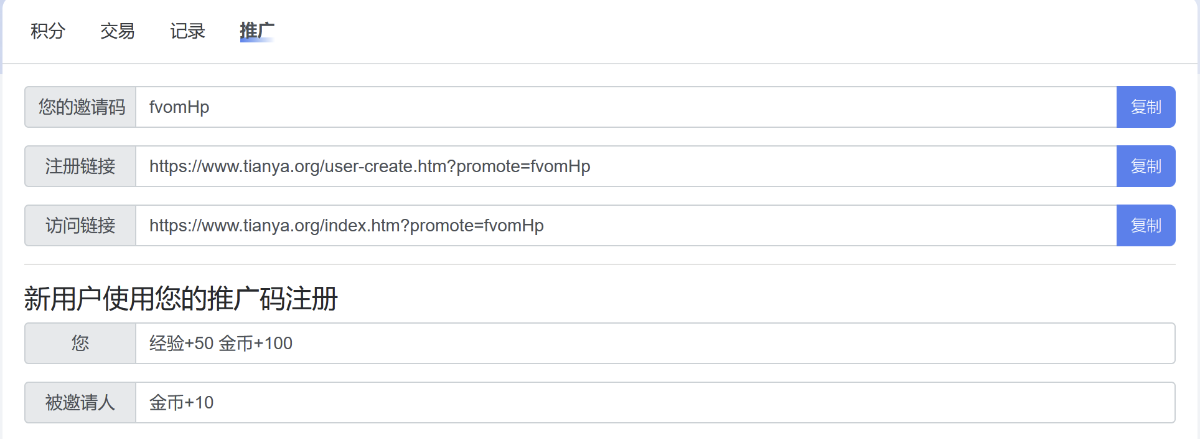Copy the invitation code fvomHp
Viewport: 1200px width, 439px height.
[1145, 107]
